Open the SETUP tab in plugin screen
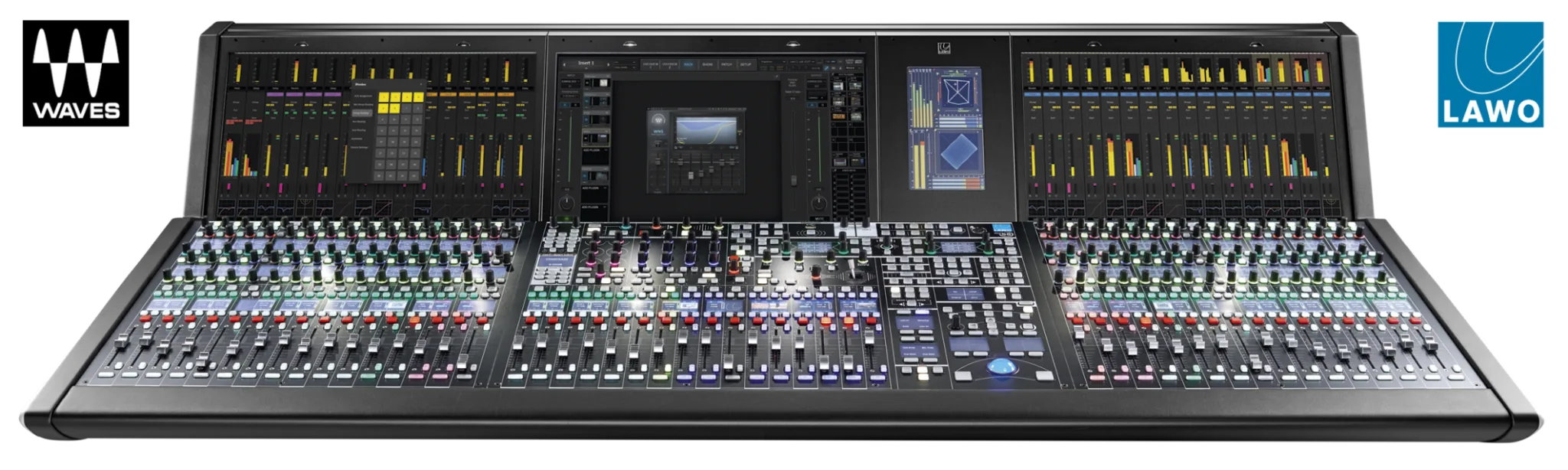Image resolution: width=1568 pixels, height=470 pixels. click(x=746, y=65)
